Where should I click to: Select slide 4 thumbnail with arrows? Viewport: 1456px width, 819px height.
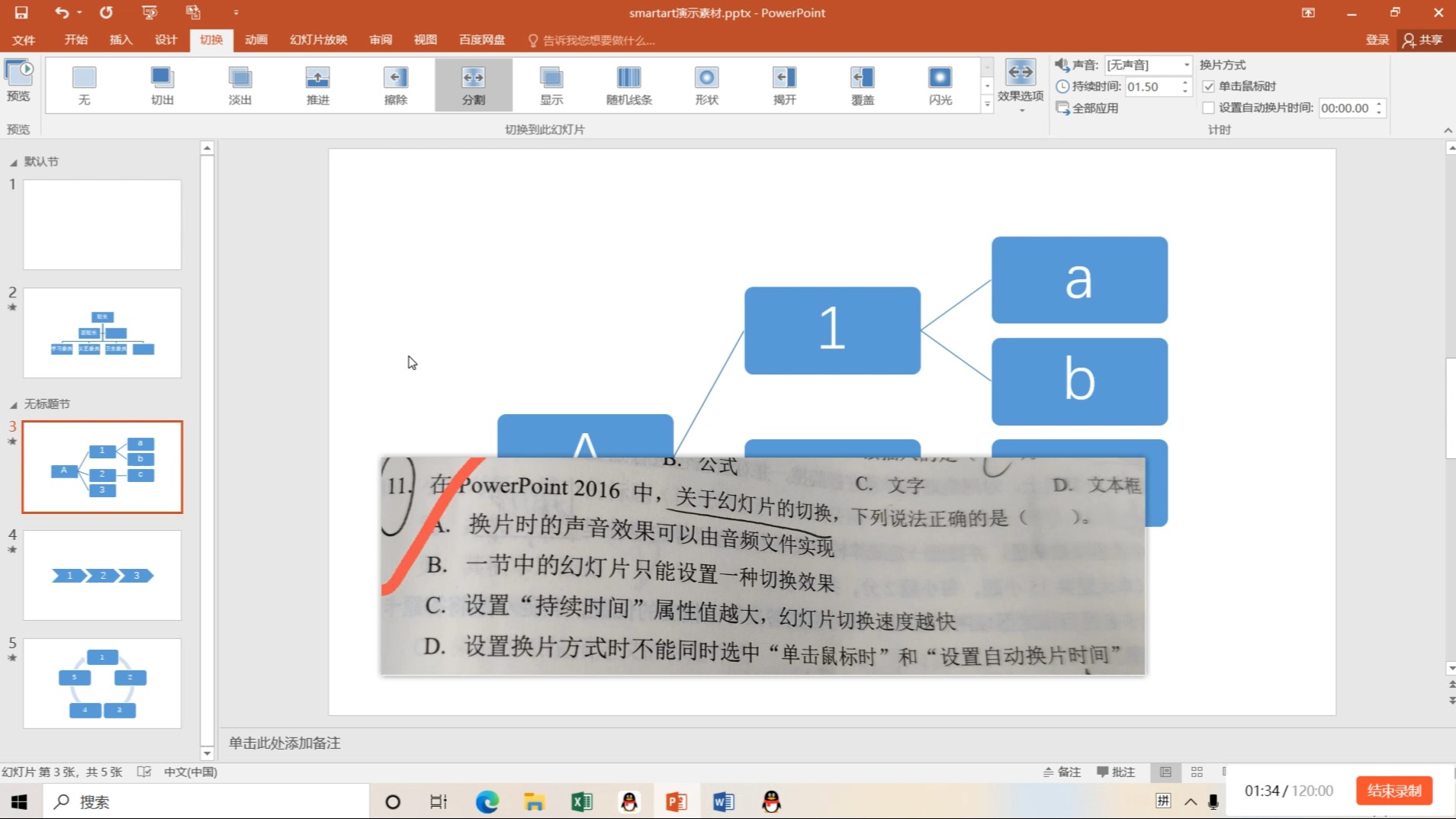(102, 575)
